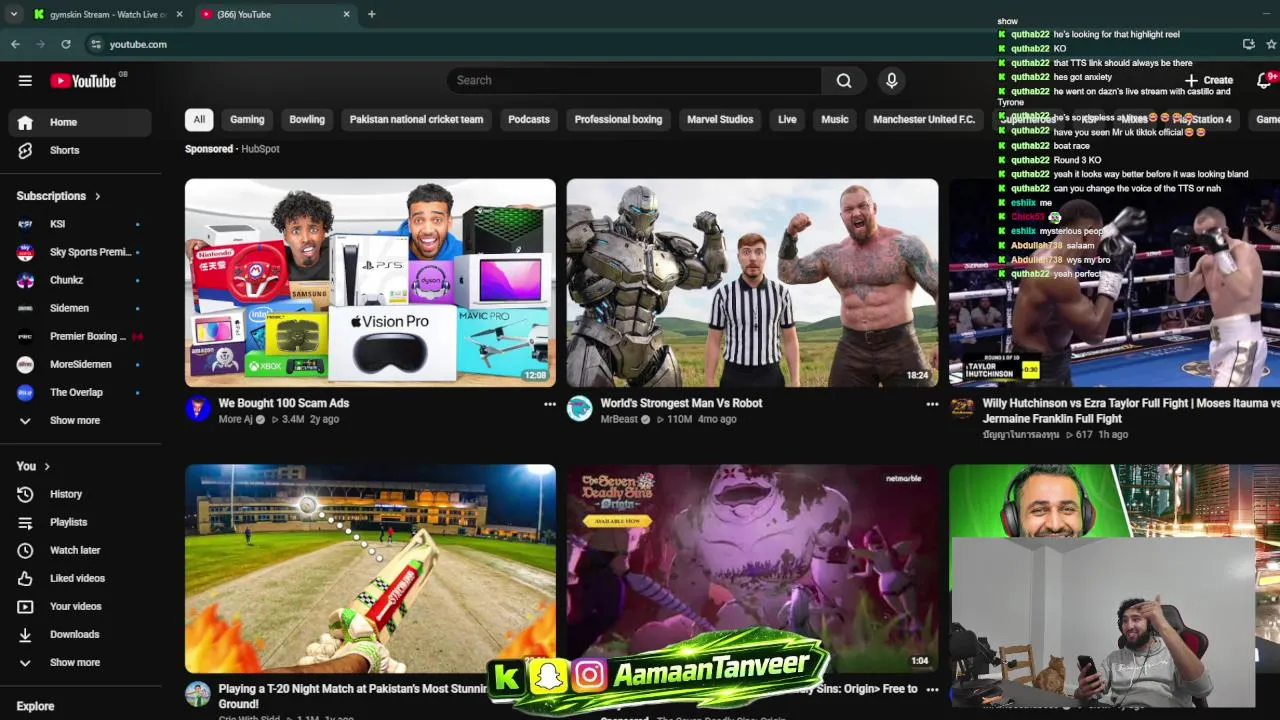Image resolution: width=1280 pixels, height=720 pixels.
Task: Open Sky Sports Premier subscription
Action: (80, 252)
